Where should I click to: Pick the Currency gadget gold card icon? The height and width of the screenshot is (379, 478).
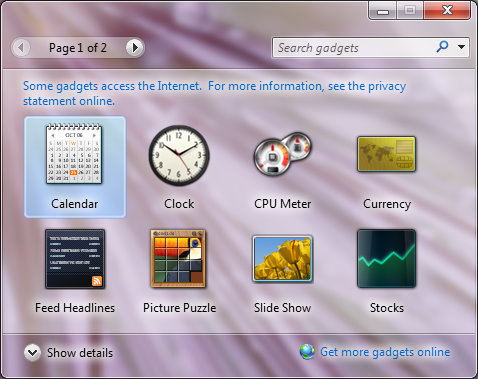coord(386,154)
